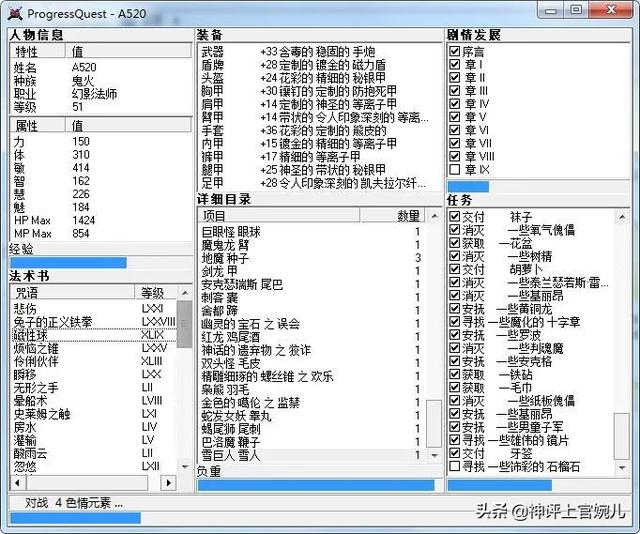Image resolution: width=640 pixels, height=534 pixels.
Task: Toggle the 交付 牙签 quest checkbox
Action: [x=454, y=453]
